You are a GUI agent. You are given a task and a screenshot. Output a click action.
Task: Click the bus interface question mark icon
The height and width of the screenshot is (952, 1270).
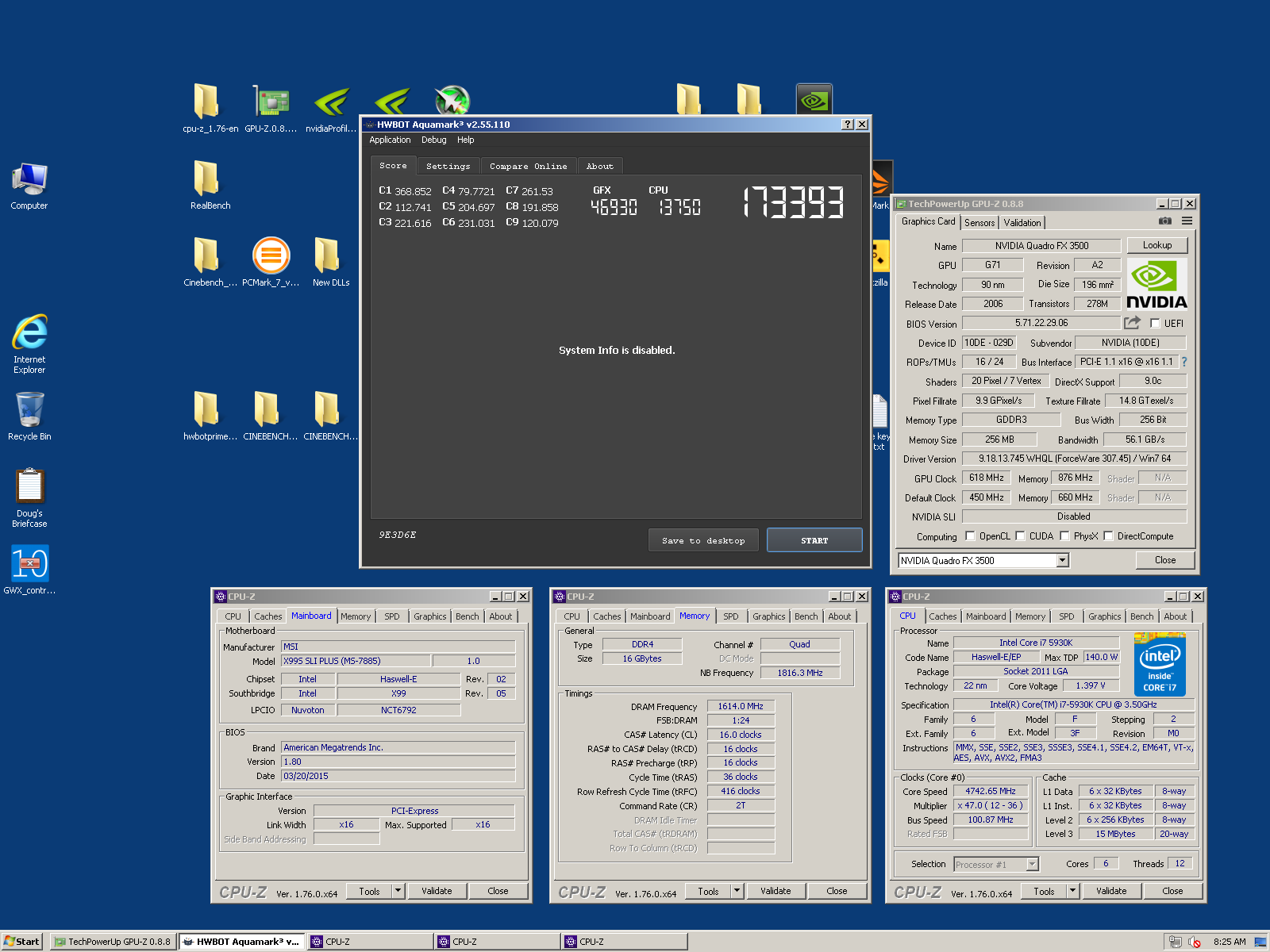pos(1183,362)
